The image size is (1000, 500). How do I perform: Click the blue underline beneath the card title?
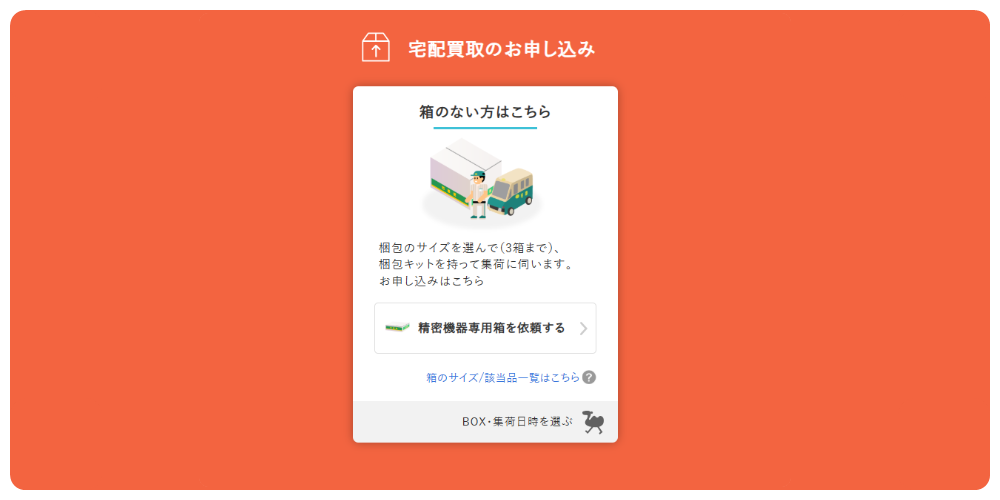[x=485, y=128]
